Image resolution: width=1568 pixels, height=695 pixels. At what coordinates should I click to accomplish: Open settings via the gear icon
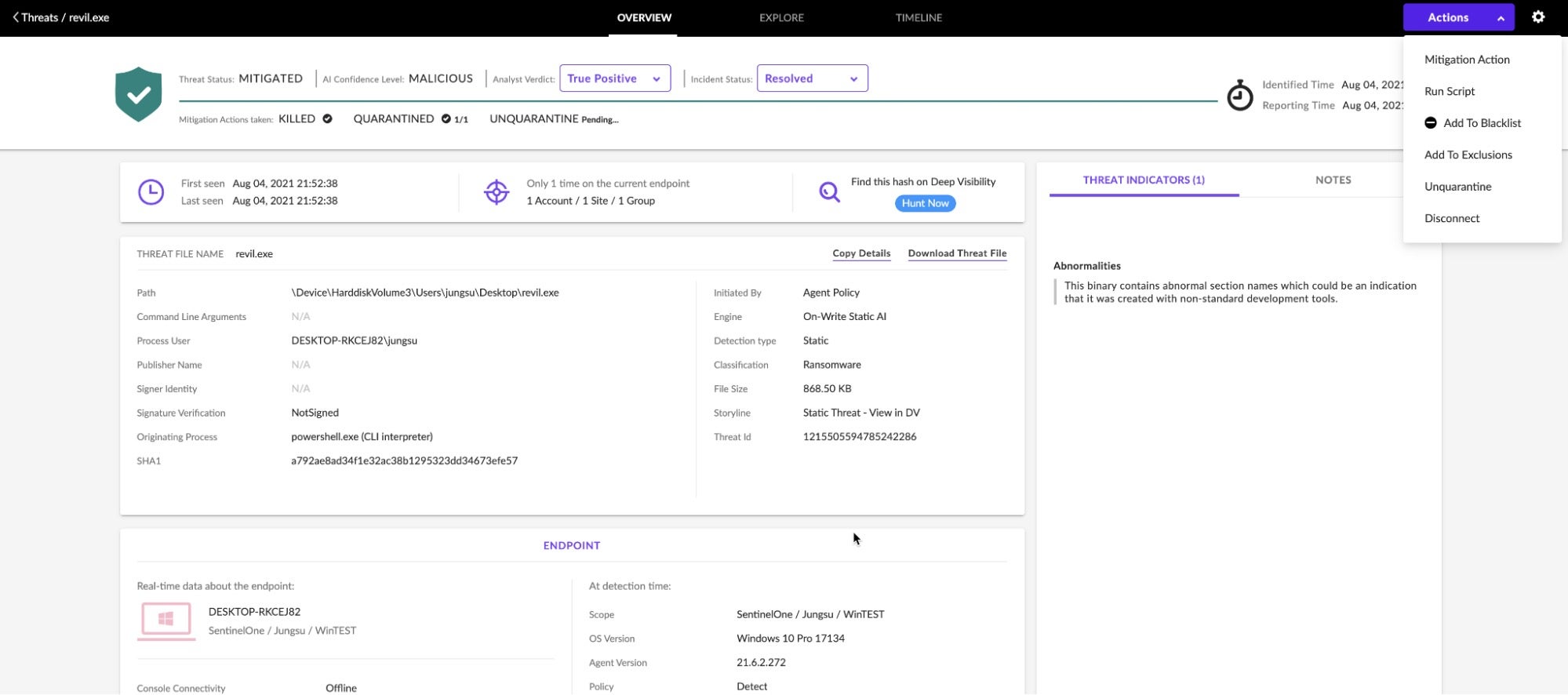pos(1538,17)
